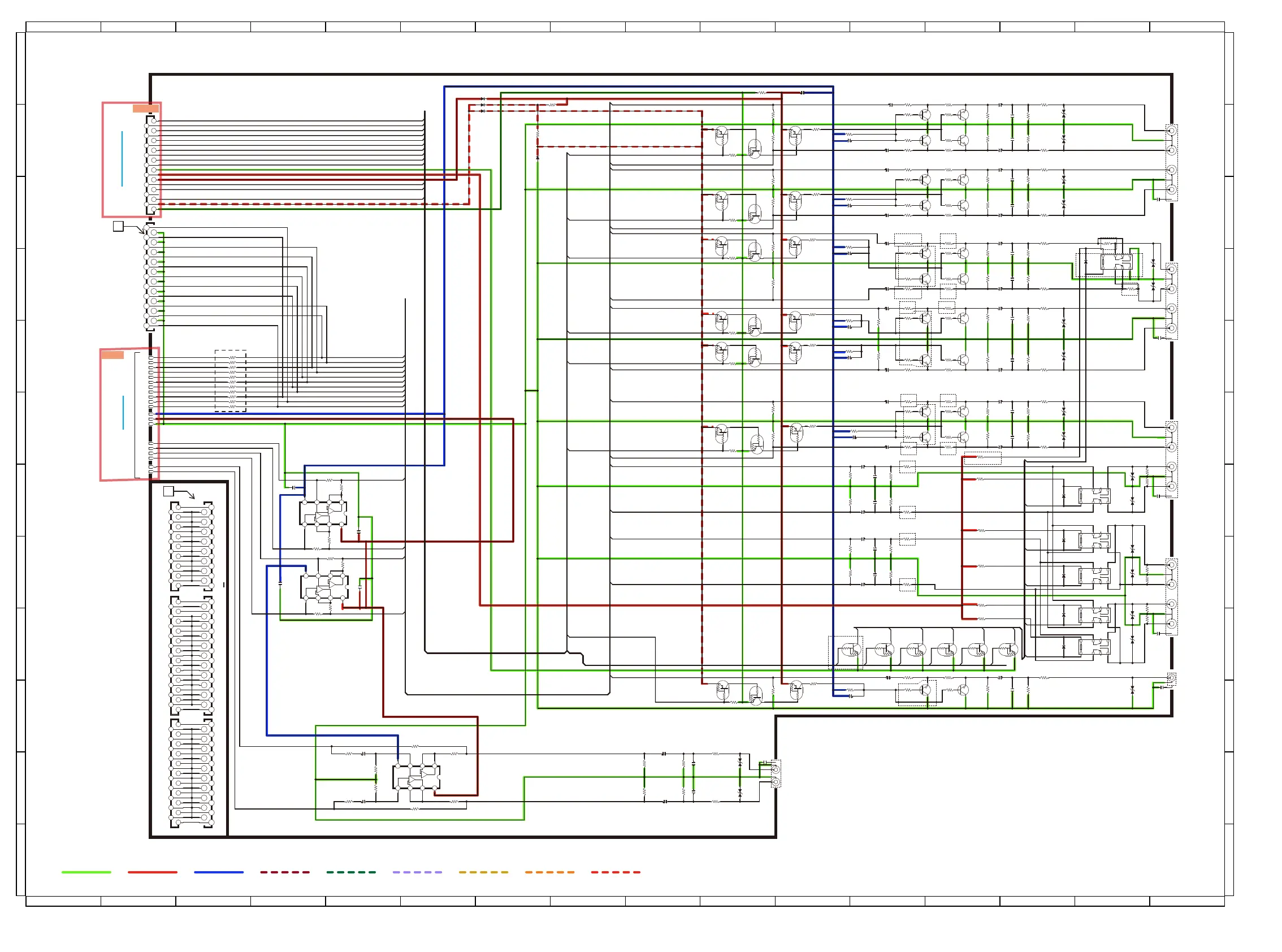Select the dashed dark red legend line
Screen dimensions: 1282x952
(x=285, y=872)
